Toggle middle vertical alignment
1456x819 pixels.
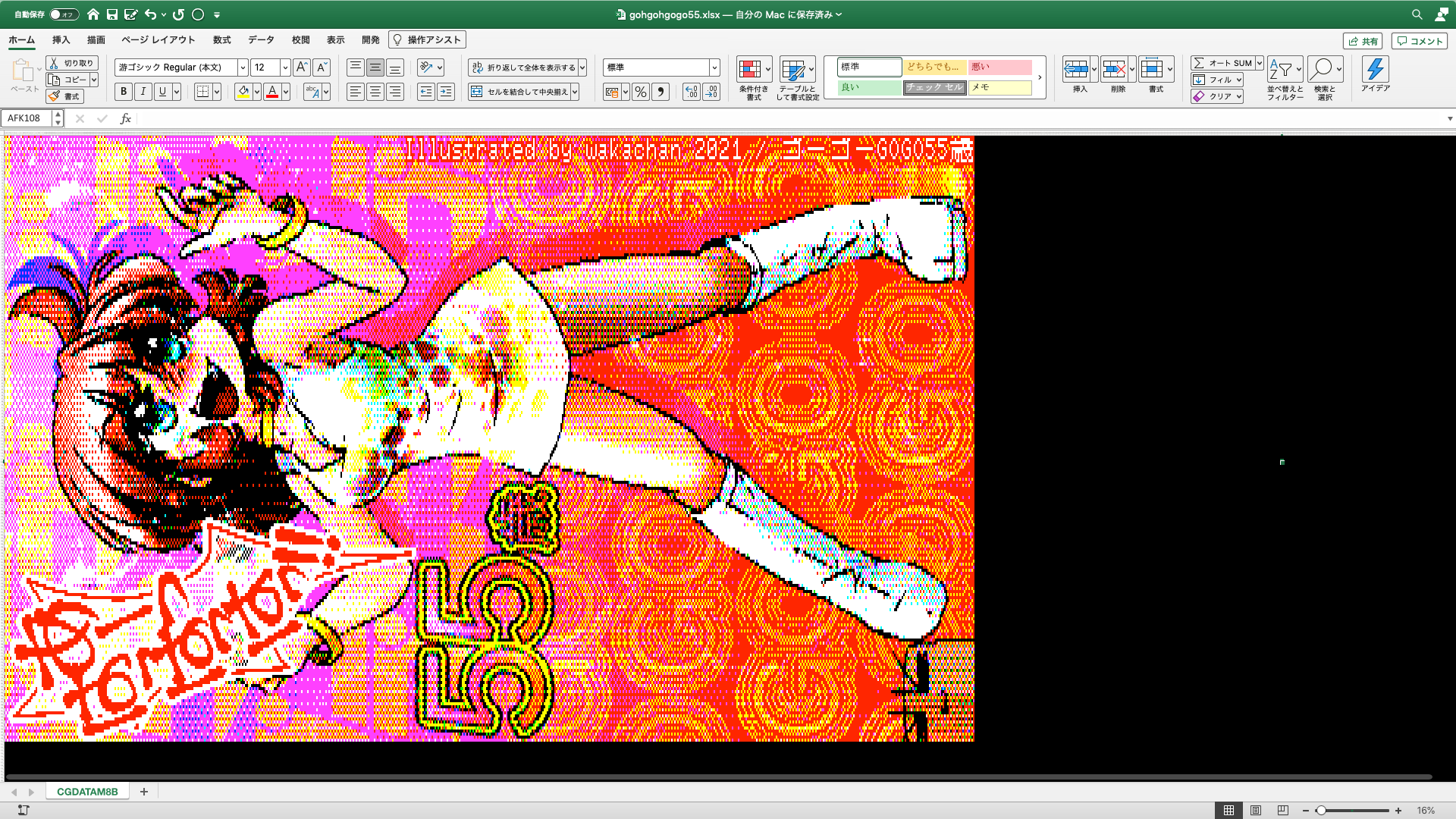pyautogui.click(x=375, y=67)
